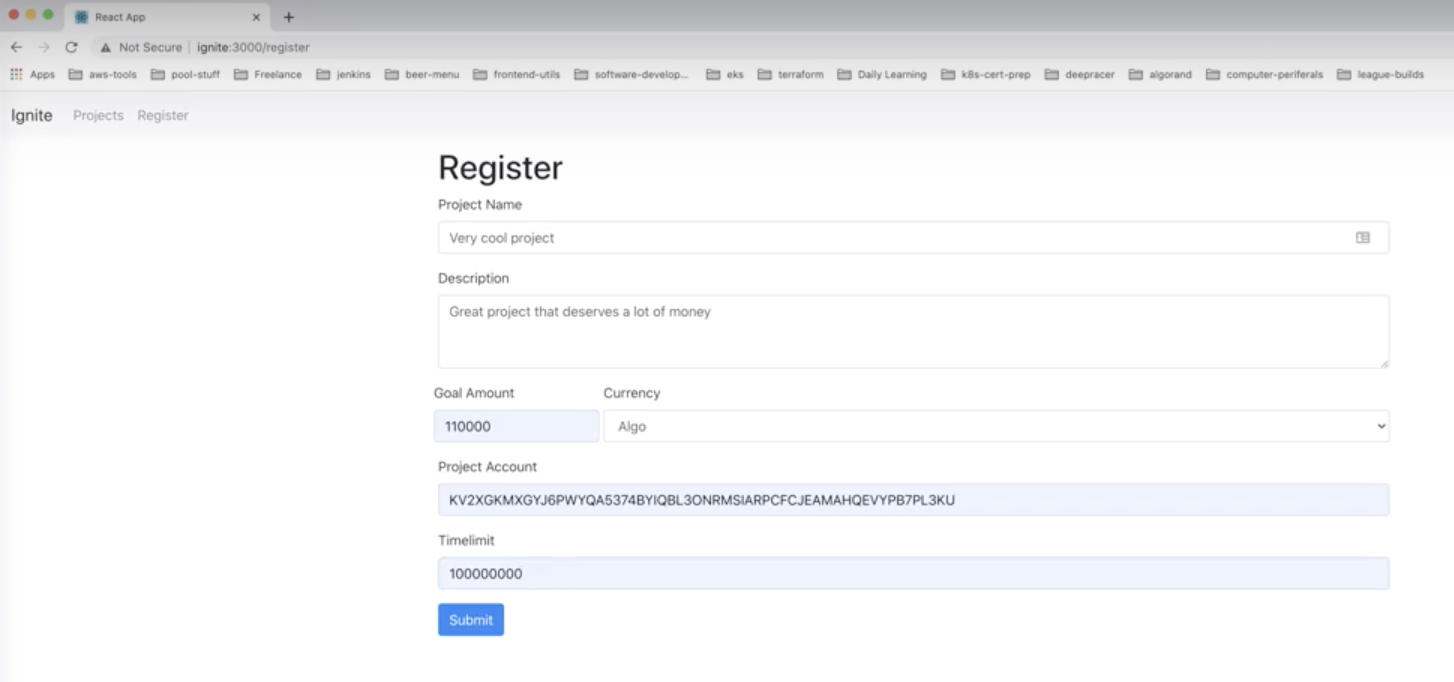
Task: Click the back navigation arrow
Action: point(16,46)
